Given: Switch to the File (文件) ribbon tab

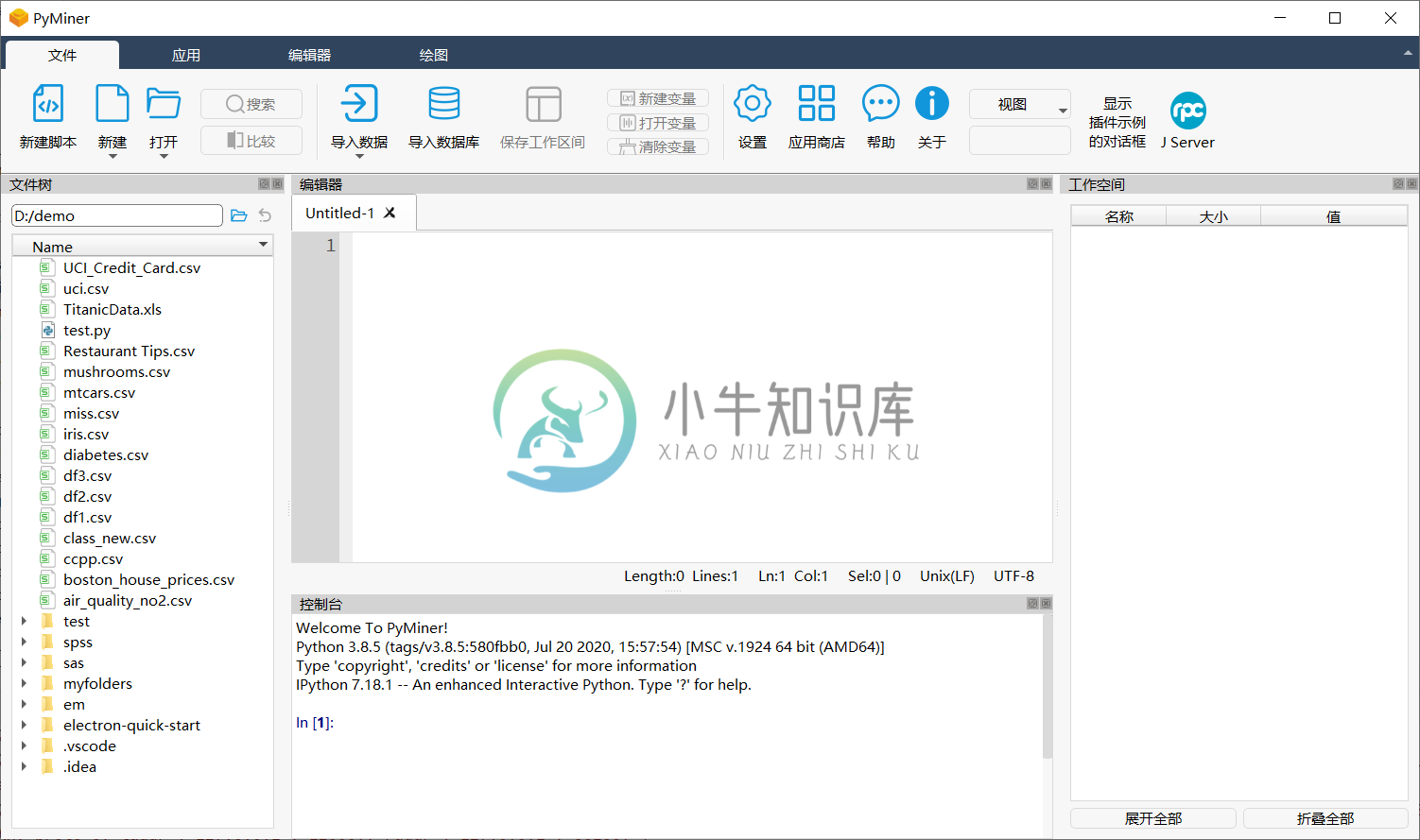Looking at the screenshot, I should (62, 55).
